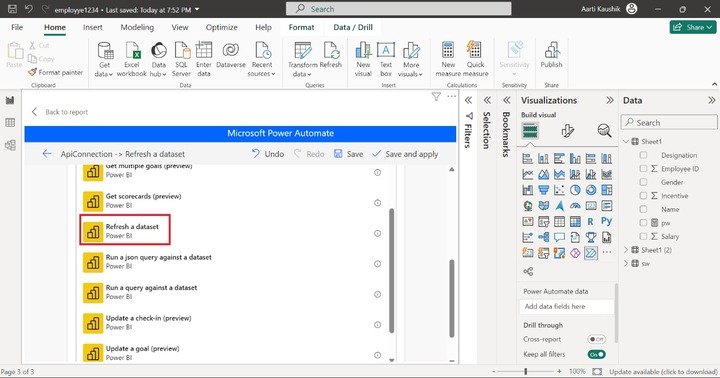The image size is (720, 378).
Task: Click Undo in Power Automate
Action: click(x=268, y=154)
